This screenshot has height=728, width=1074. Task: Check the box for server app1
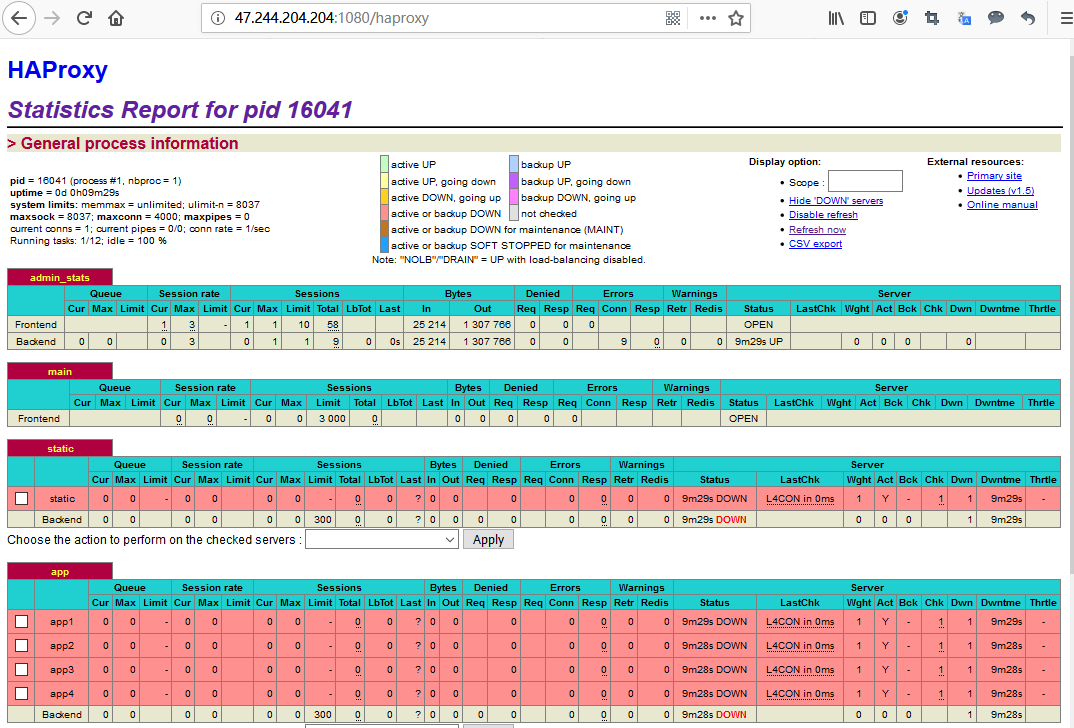pyautogui.click(x=22, y=621)
